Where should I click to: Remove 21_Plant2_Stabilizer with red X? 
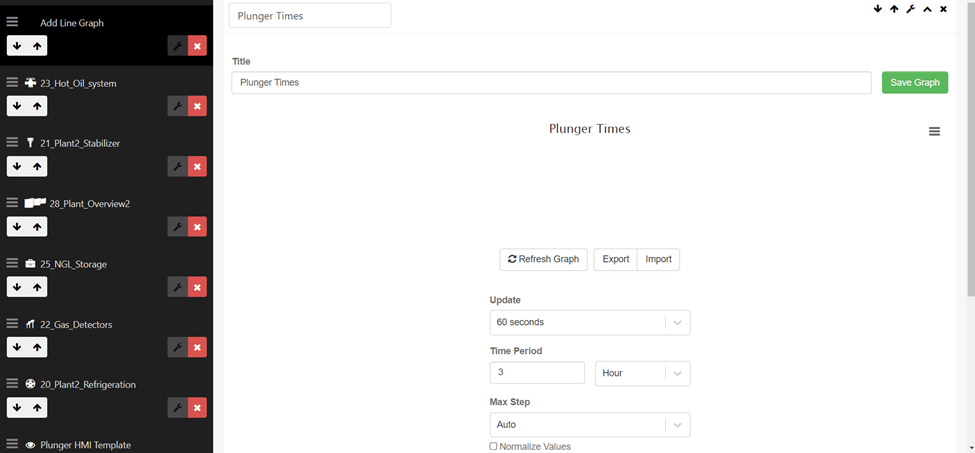coord(197,167)
